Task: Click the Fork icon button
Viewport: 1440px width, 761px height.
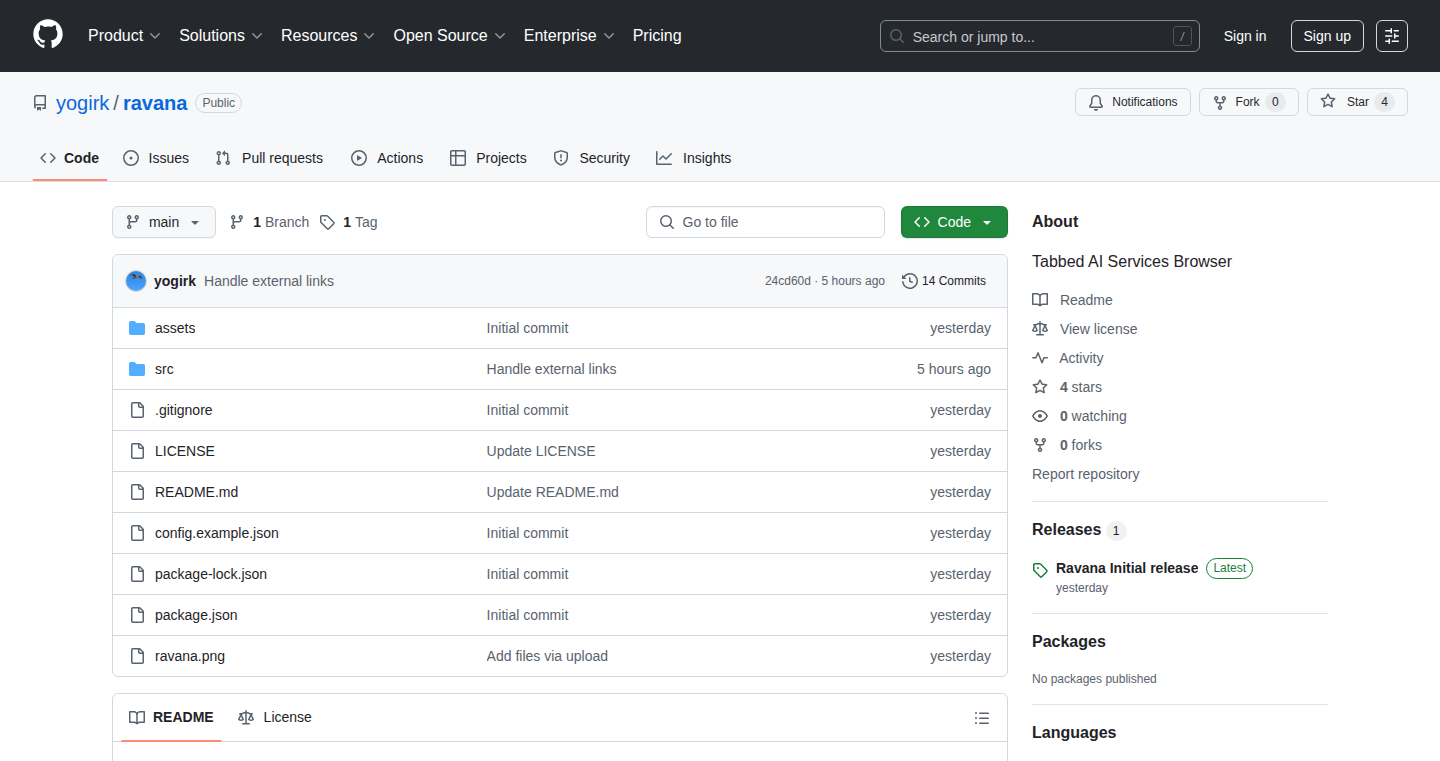Action: pyautogui.click(x=1219, y=102)
